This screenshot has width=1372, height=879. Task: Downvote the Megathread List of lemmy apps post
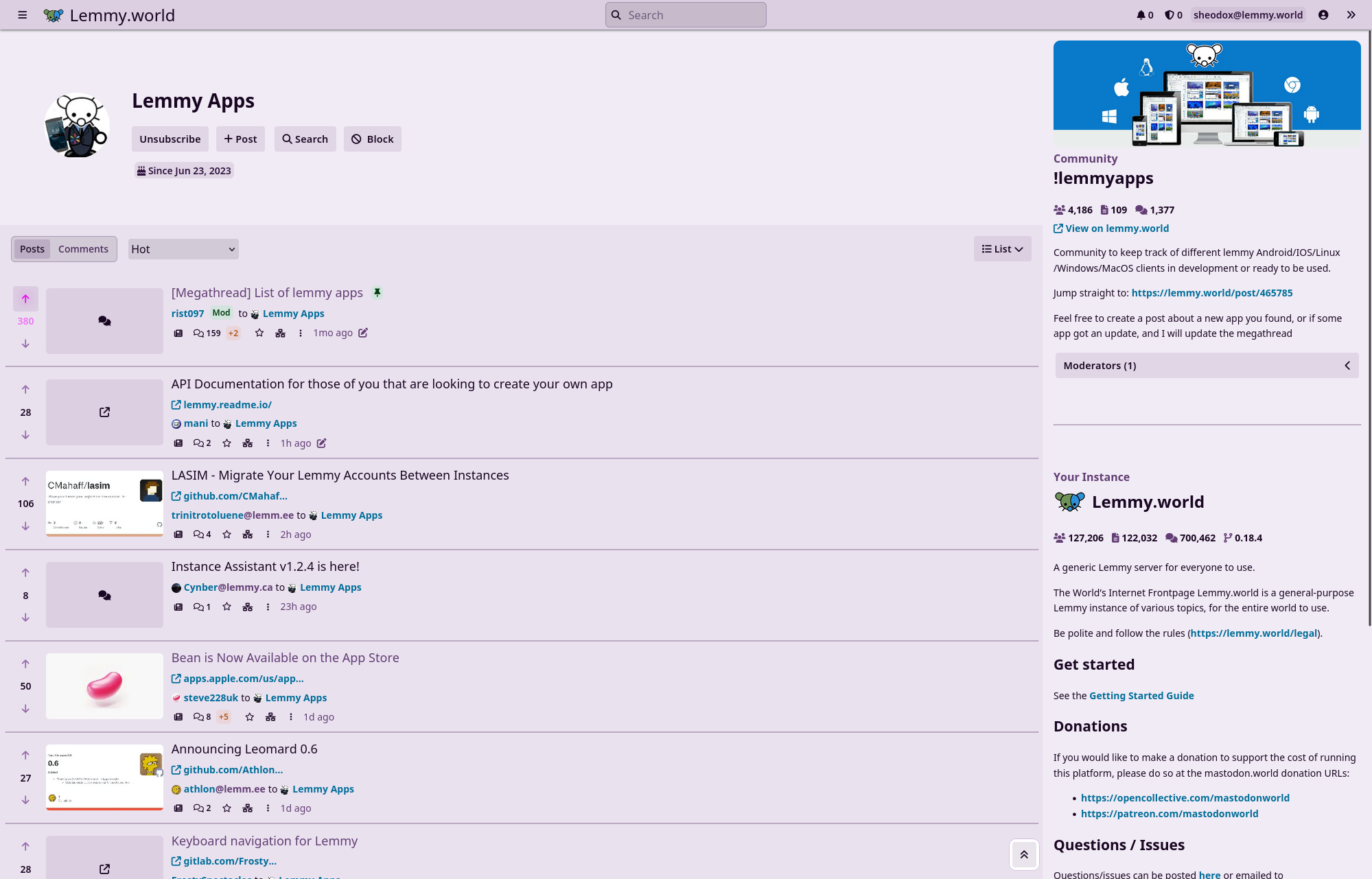click(x=25, y=343)
